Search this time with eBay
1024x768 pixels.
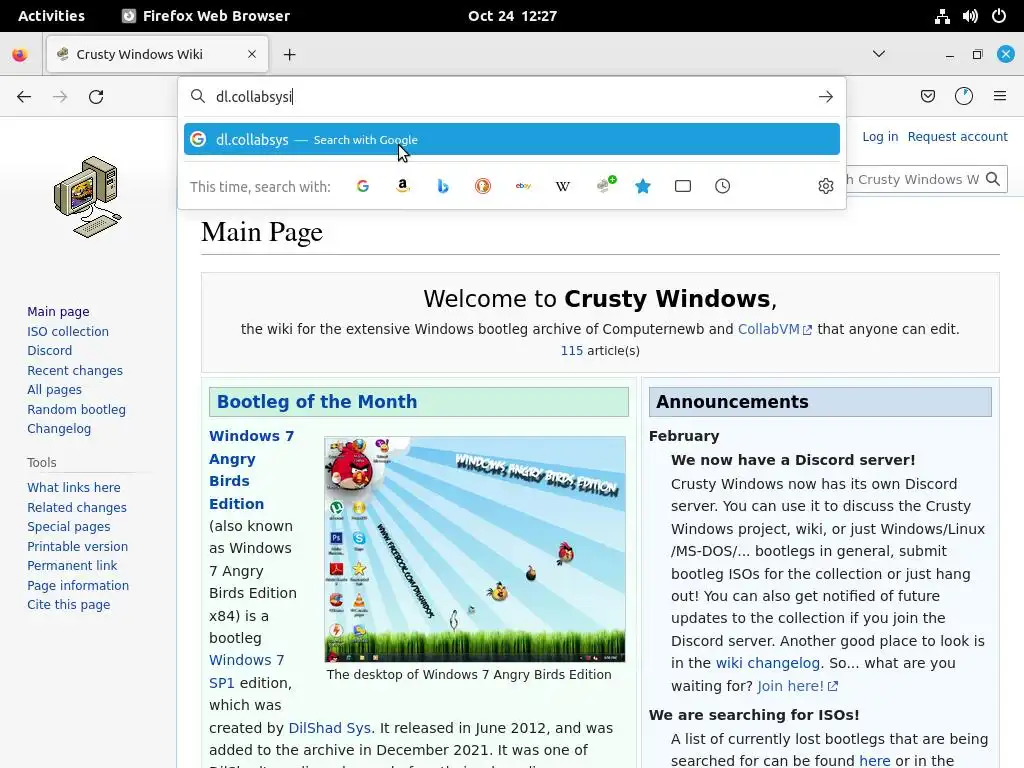(x=523, y=186)
